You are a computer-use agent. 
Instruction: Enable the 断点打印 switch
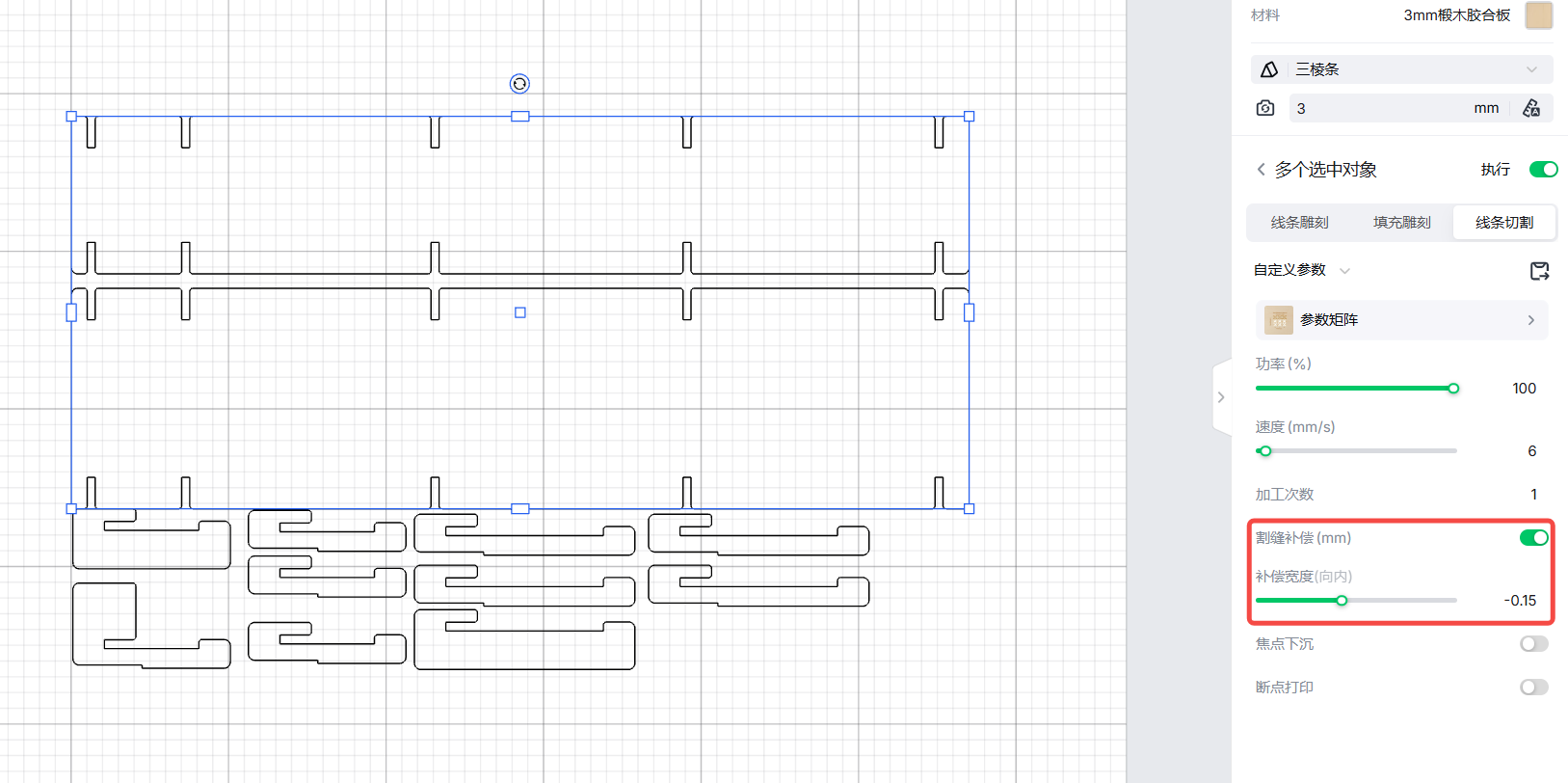tap(1533, 688)
